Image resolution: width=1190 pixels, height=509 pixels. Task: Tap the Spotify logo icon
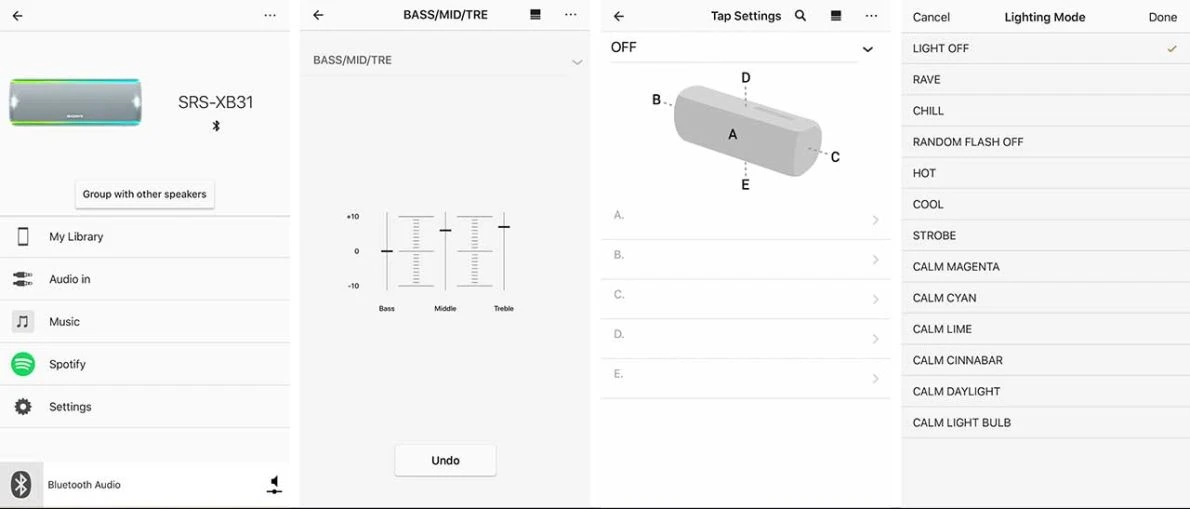(23, 364)
